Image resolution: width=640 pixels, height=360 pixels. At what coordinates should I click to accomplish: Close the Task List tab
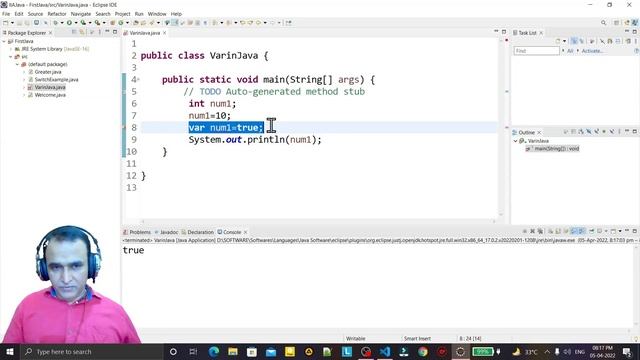541,33
